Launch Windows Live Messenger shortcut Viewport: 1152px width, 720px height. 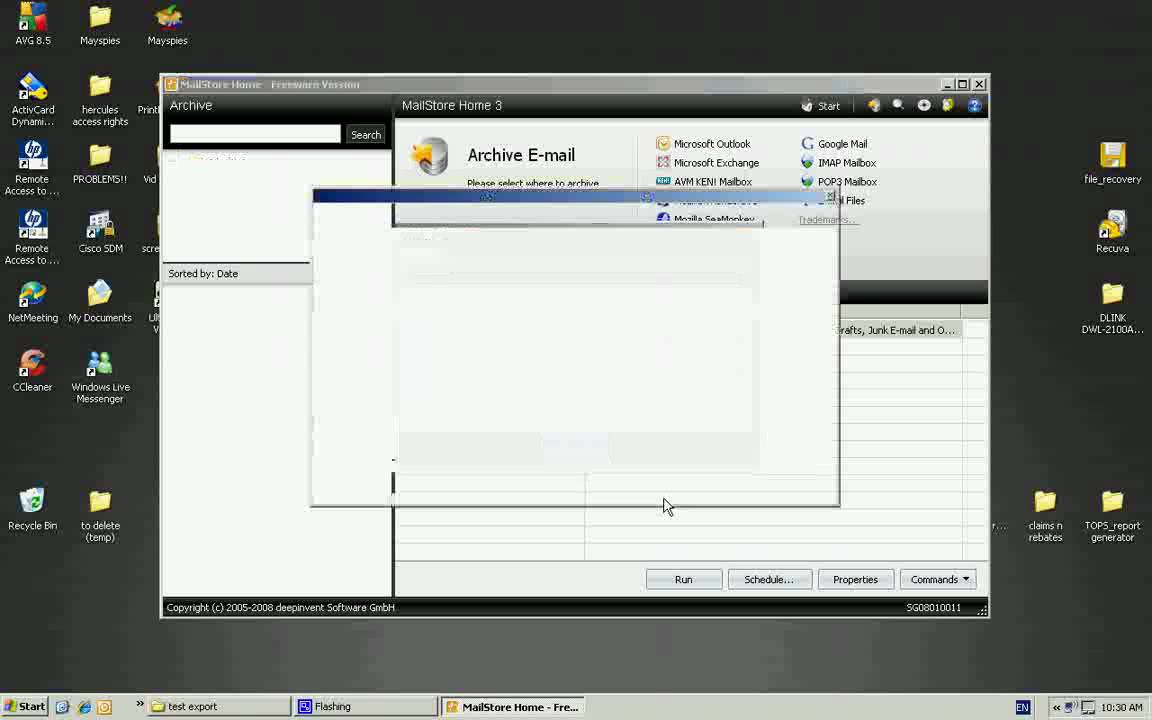pyautogui.click(x=100, y=377)
